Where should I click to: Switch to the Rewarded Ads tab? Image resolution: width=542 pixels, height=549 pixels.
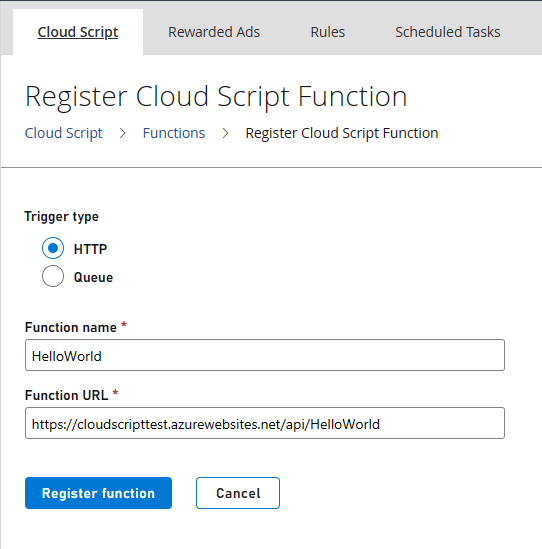(x=214, y=32)
